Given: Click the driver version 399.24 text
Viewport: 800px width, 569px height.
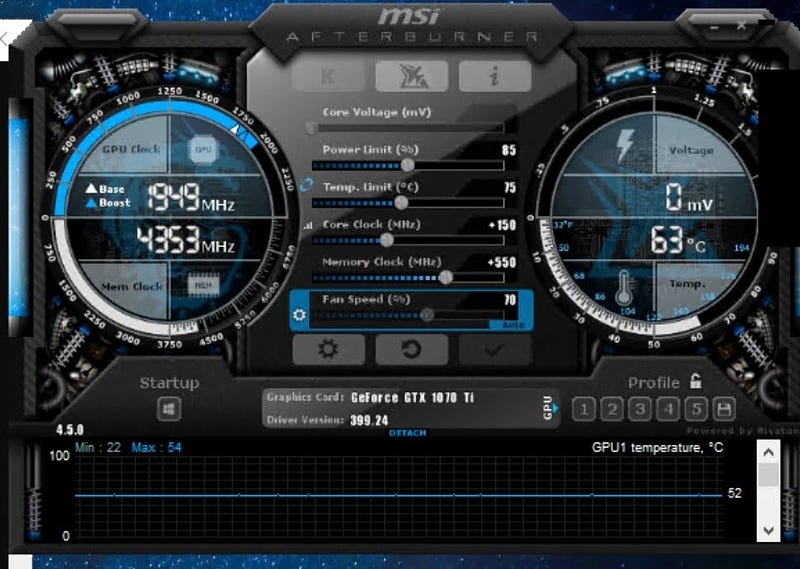Looking at the screenshot, I should click(369, 420).
